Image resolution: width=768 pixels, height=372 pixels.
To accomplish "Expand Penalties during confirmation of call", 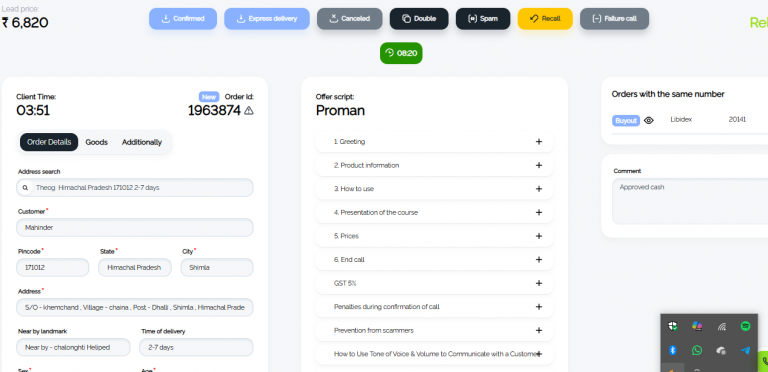I will (435, 307).
